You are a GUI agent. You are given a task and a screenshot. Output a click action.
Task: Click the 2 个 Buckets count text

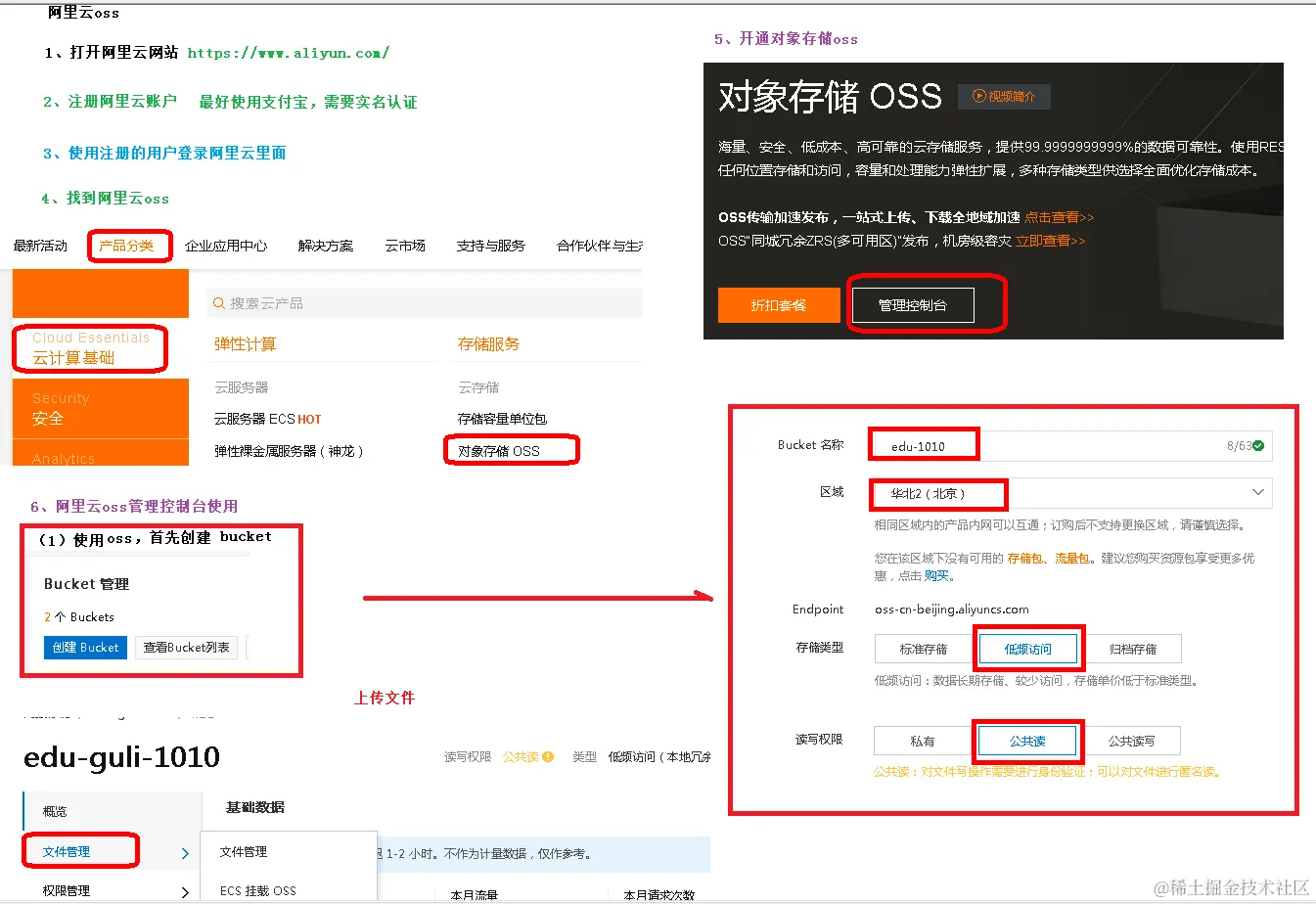(x=79, y=617)
